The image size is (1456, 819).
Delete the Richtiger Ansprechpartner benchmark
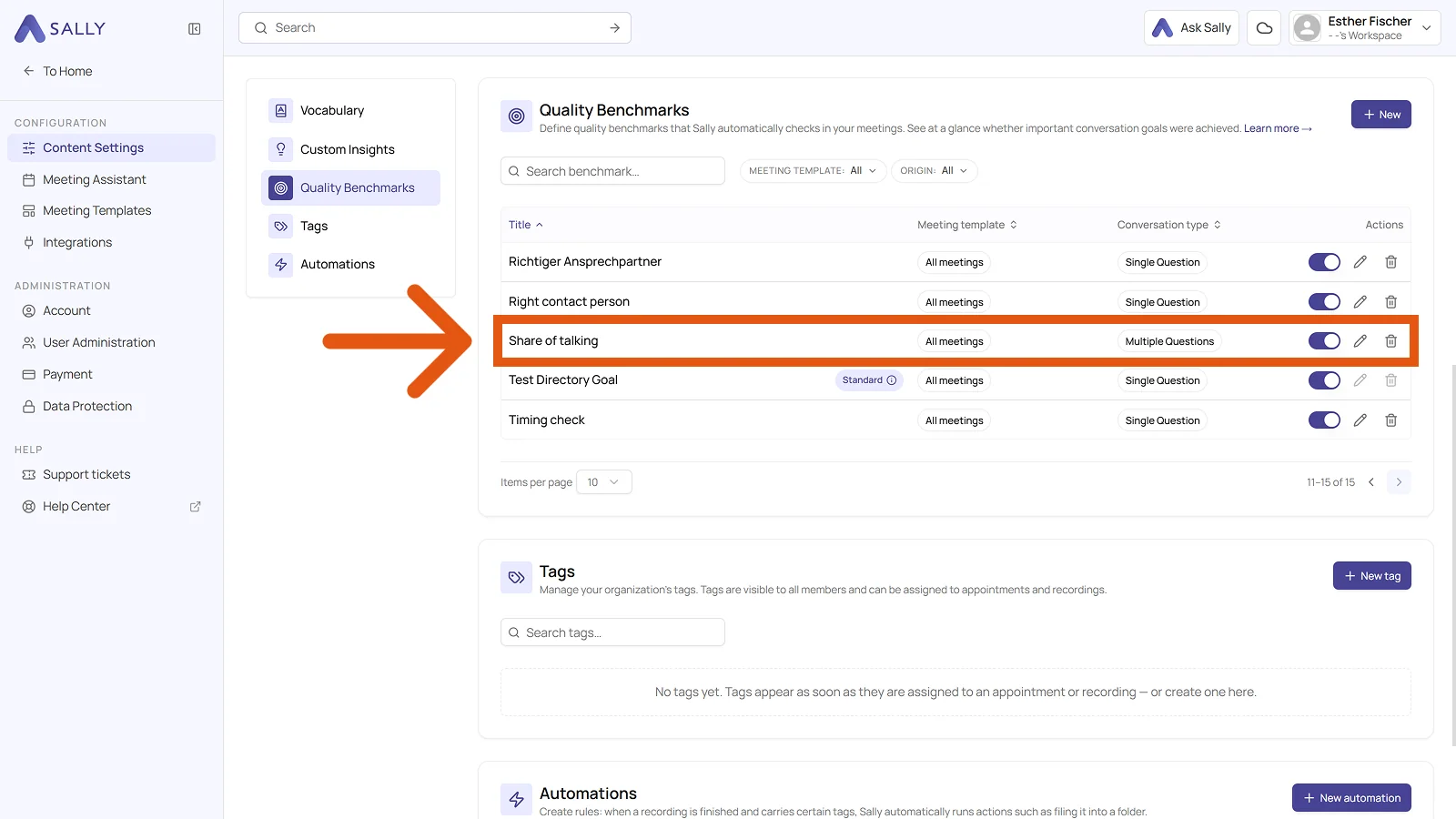pos(1390,262)
